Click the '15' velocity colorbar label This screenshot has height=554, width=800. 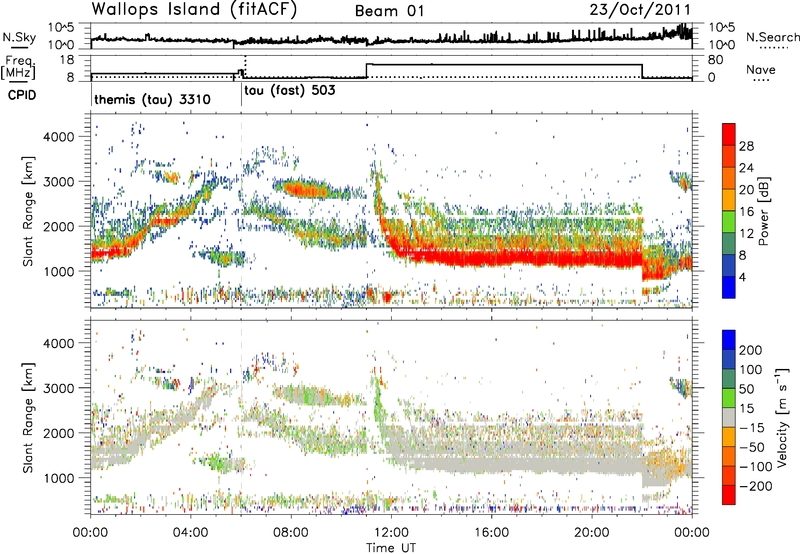(x=747, y=408)
